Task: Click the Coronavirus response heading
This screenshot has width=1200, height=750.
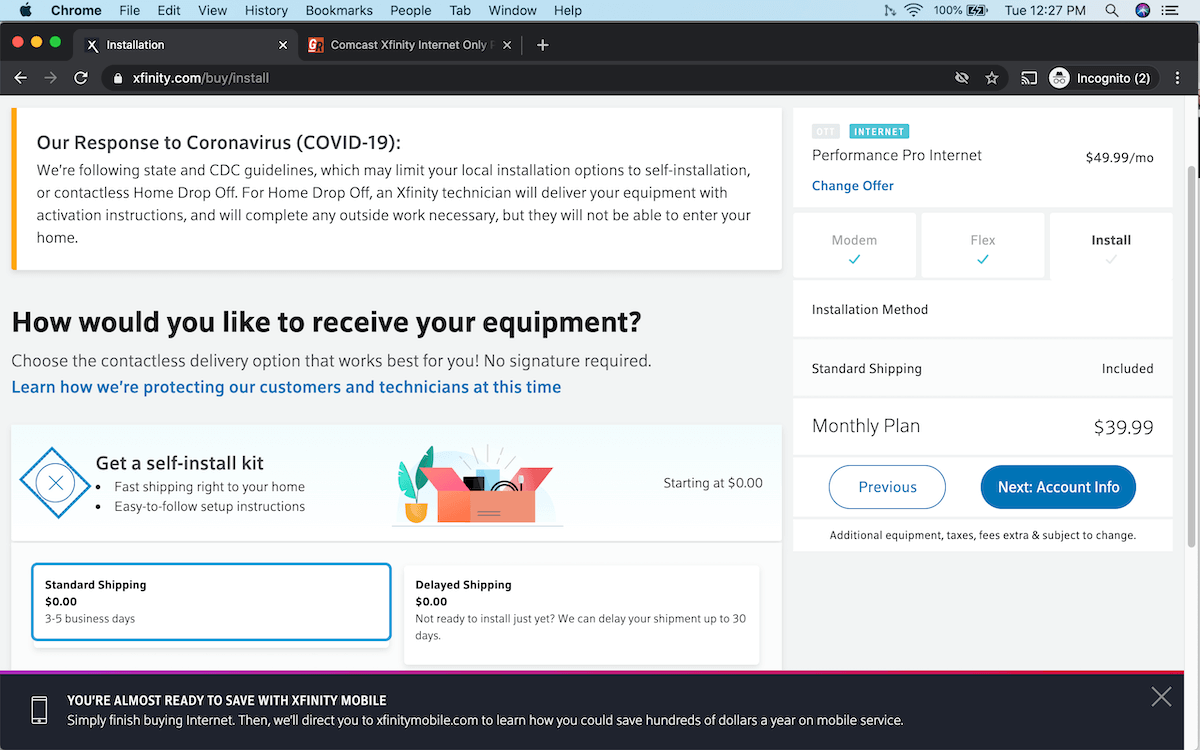Action: pos(218,143)
